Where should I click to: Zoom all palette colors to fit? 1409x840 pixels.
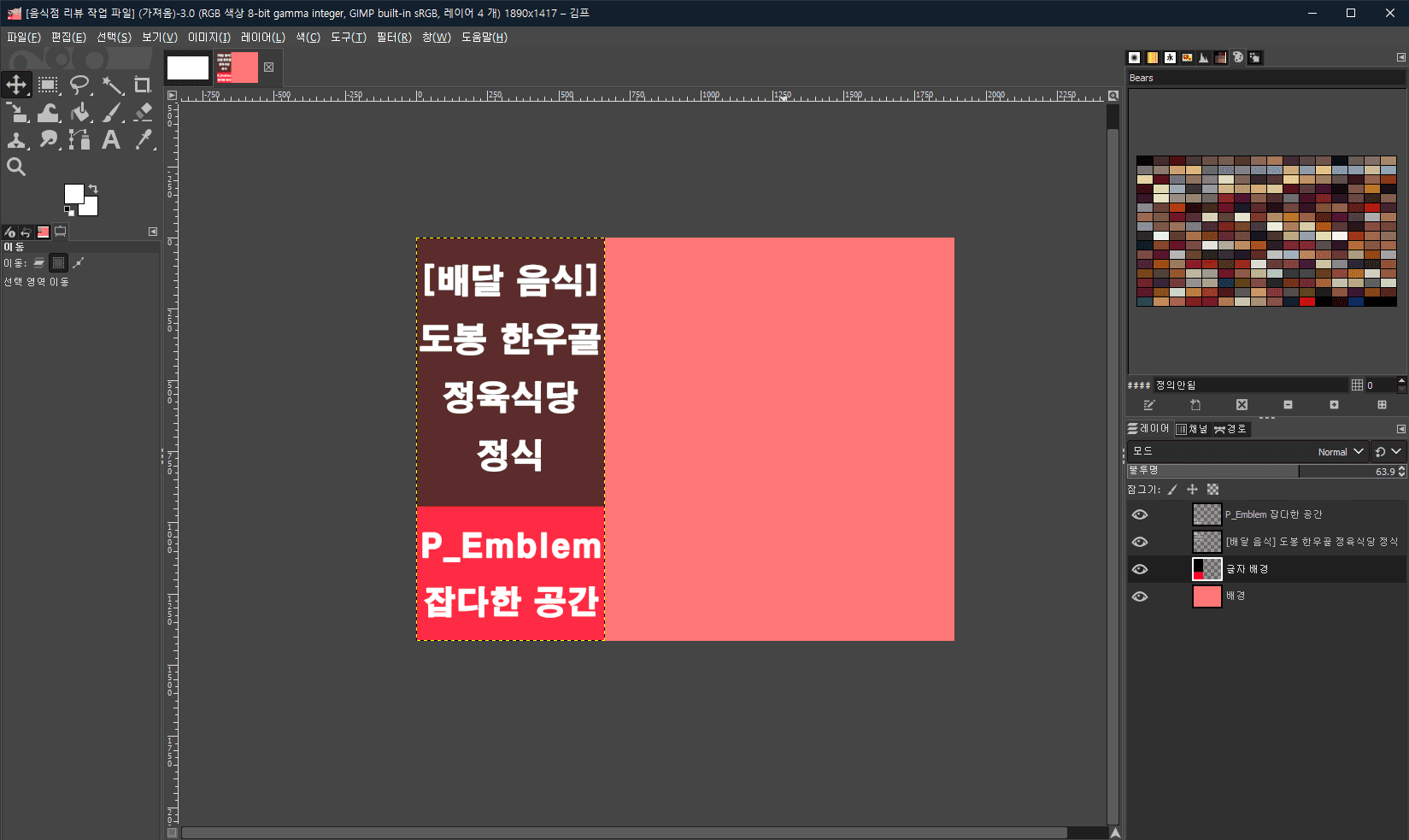1382,405
